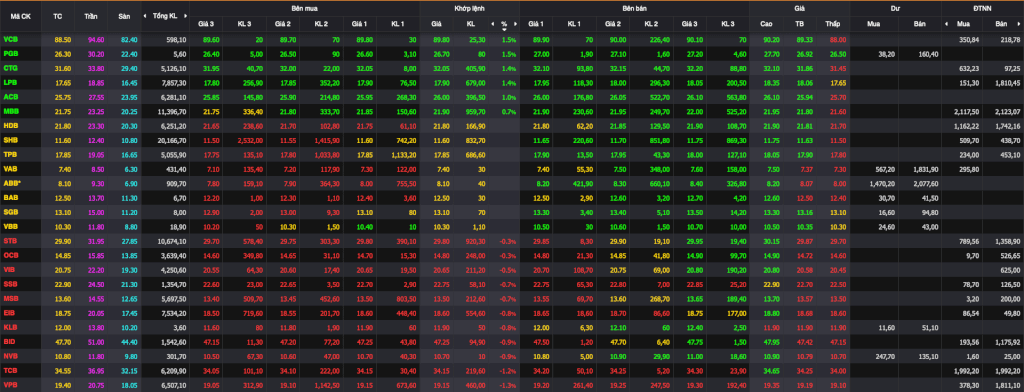
Task: Click left arrow next to % column
Action: pos(493,24)
